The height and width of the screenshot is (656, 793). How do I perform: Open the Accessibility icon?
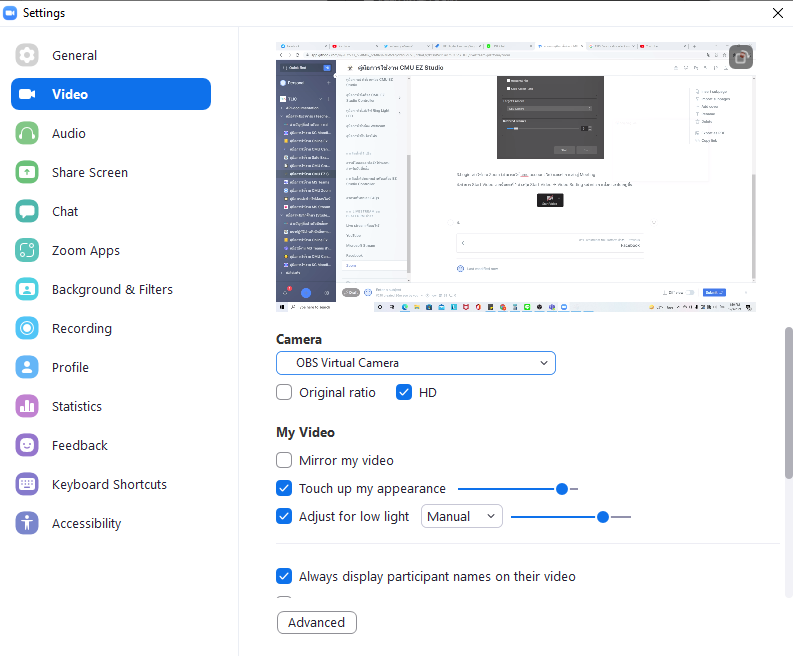click(27, 523)
